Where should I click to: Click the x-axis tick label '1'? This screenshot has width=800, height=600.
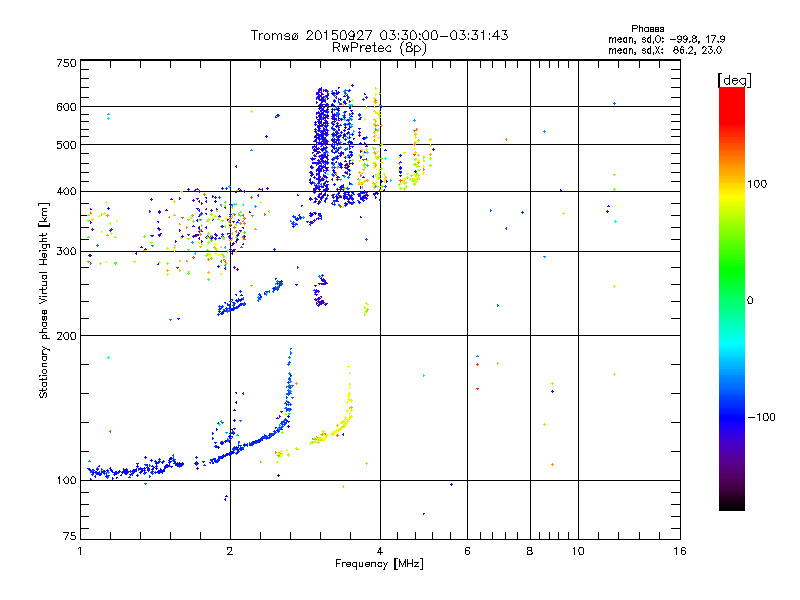(x=80, y=552)
